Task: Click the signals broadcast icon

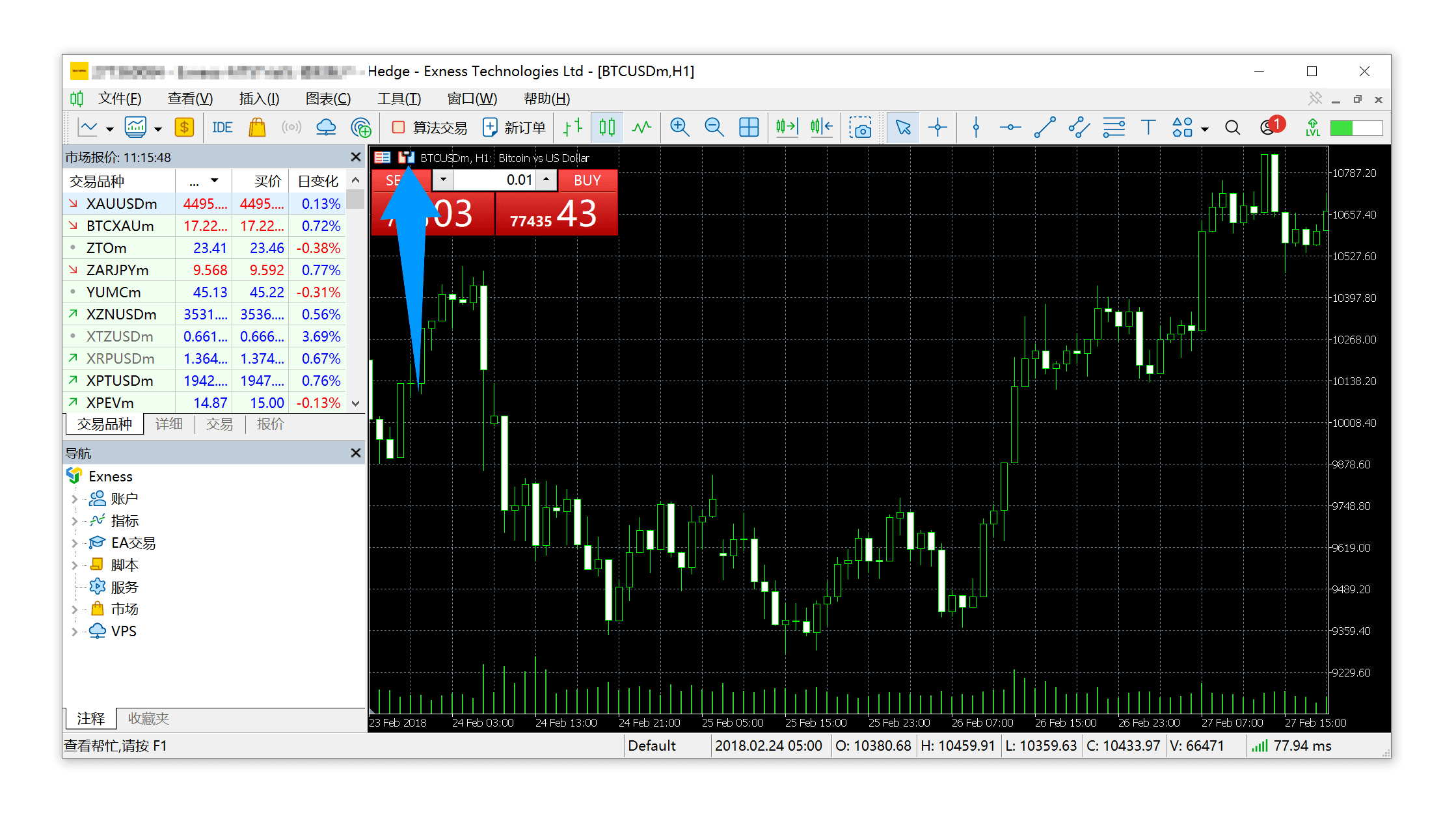Action: 291,128
